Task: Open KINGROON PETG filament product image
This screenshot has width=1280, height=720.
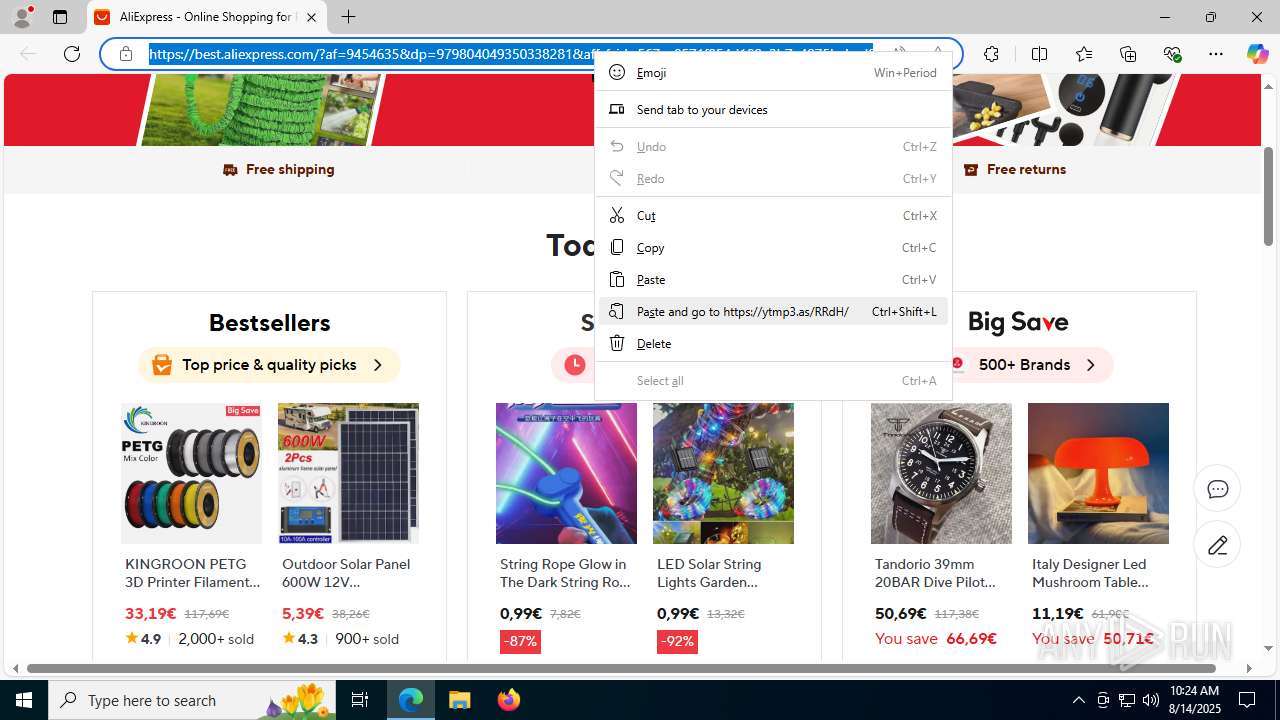Action: click(x=192, y=473)
